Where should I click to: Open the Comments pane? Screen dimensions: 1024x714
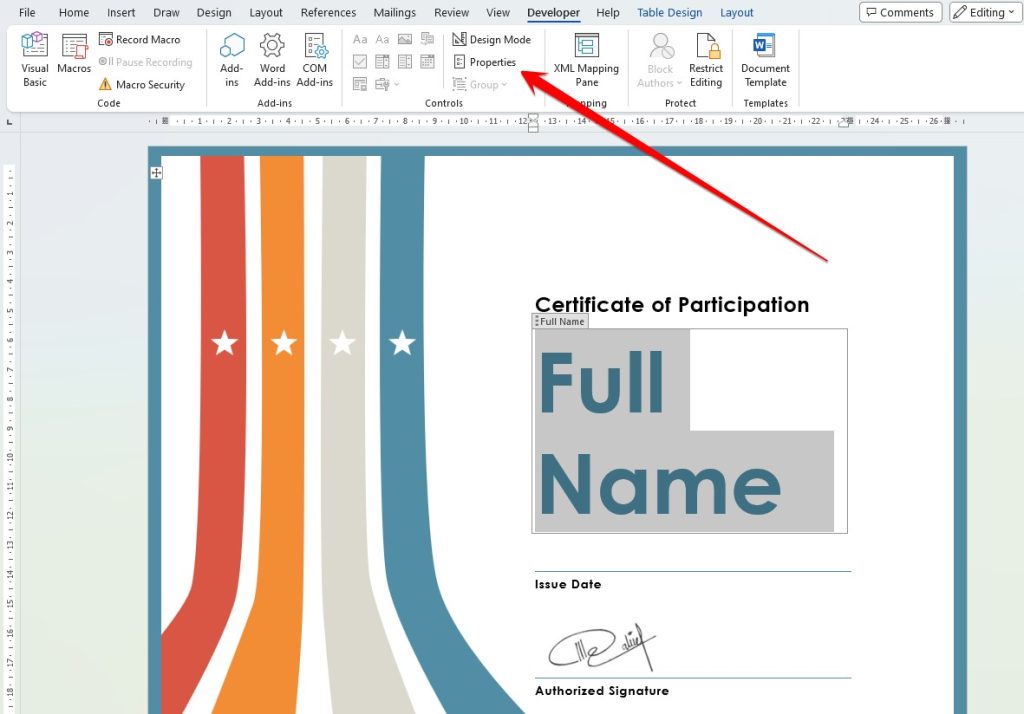[899, 12]
